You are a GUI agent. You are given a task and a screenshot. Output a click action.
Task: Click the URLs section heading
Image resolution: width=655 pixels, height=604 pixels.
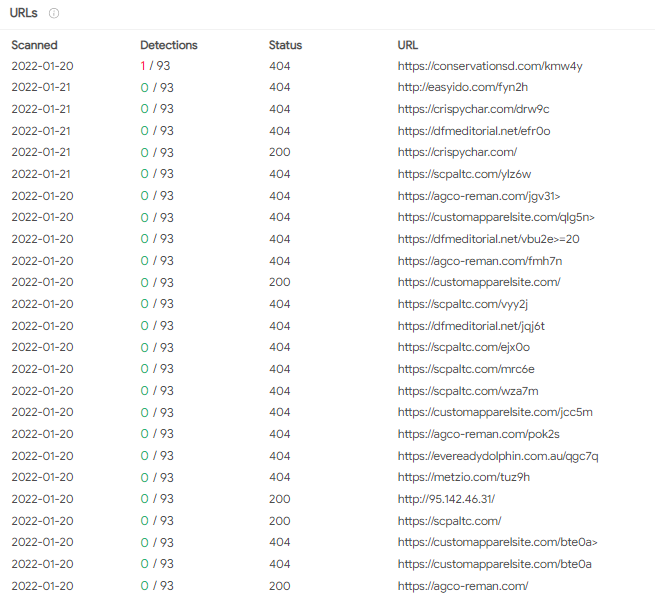point(23,13)
